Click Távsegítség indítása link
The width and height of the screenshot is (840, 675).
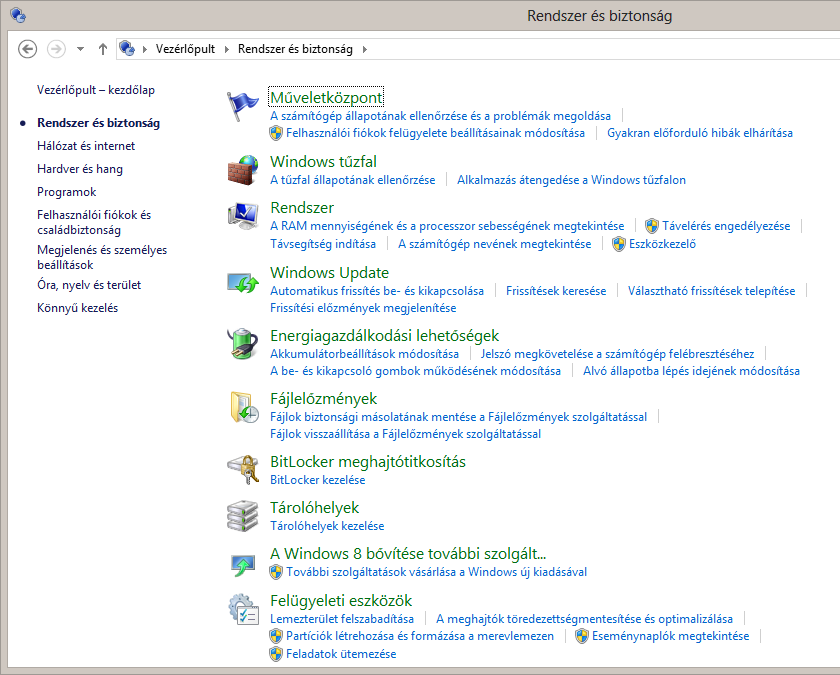323,244
